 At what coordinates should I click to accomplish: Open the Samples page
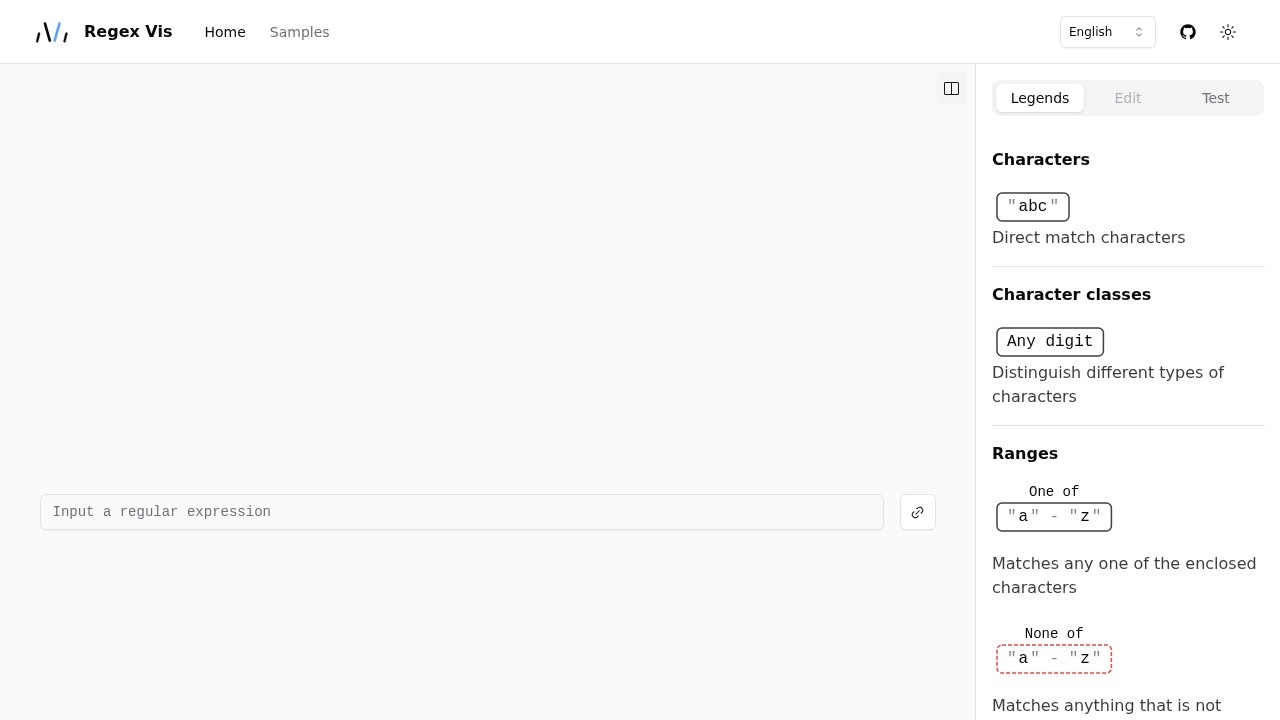[x=299, y=32]
